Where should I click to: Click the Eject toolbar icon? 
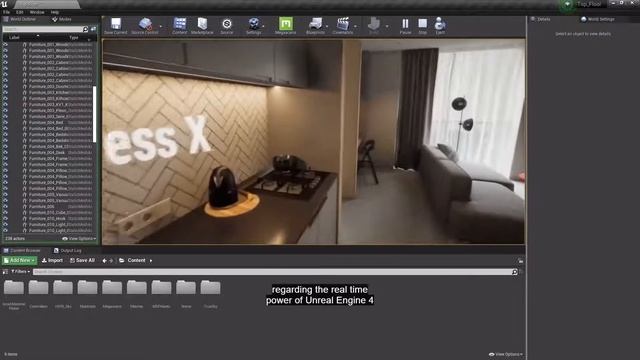(440, 24)
